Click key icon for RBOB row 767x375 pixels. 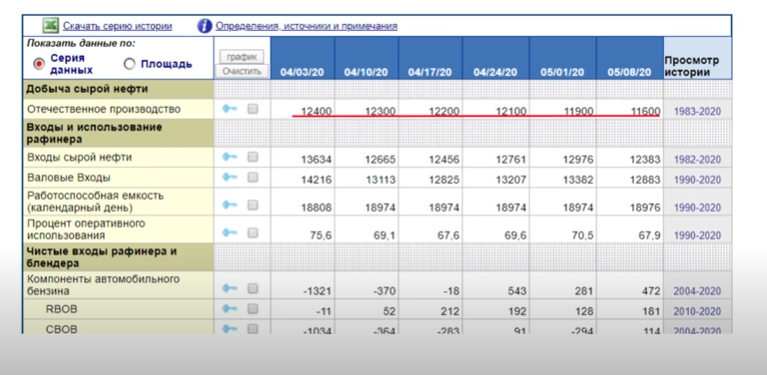point(229,309)
